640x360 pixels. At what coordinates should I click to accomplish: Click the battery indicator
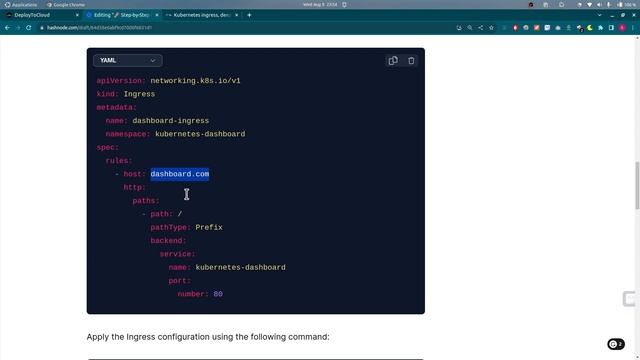coord(627,4)
